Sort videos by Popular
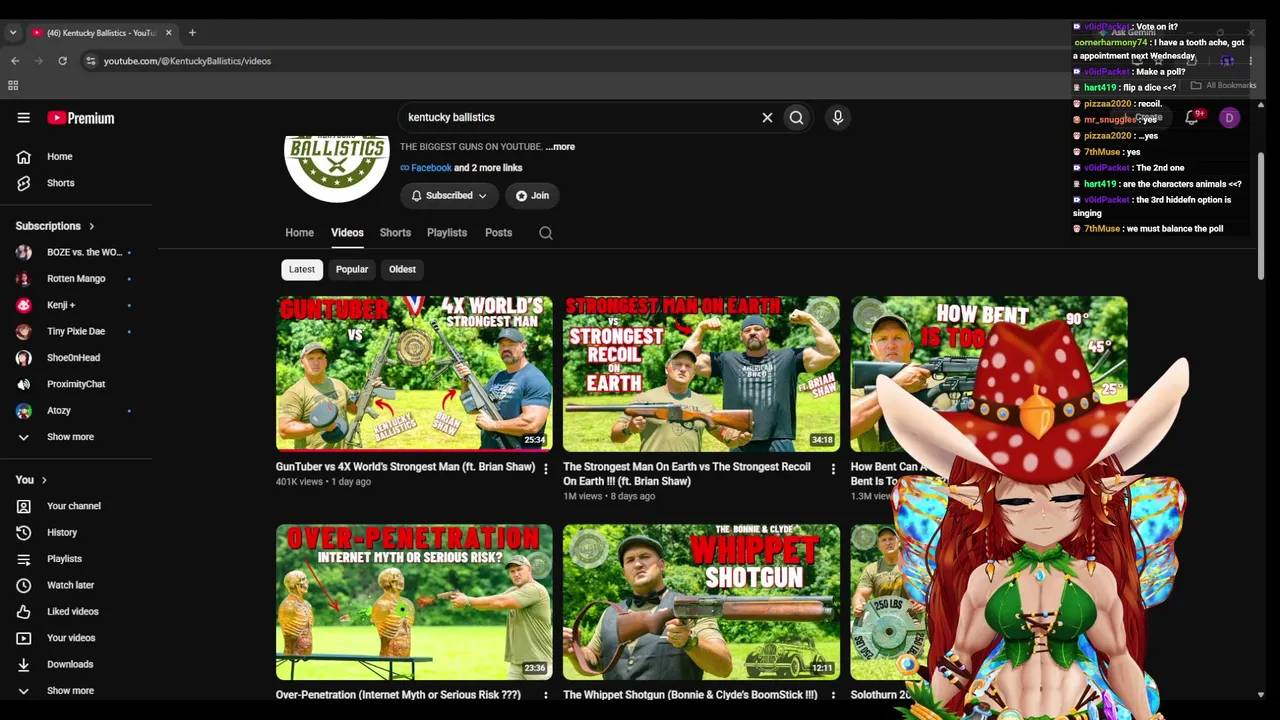Screen dimensions: 1280x720 (352, 269)
